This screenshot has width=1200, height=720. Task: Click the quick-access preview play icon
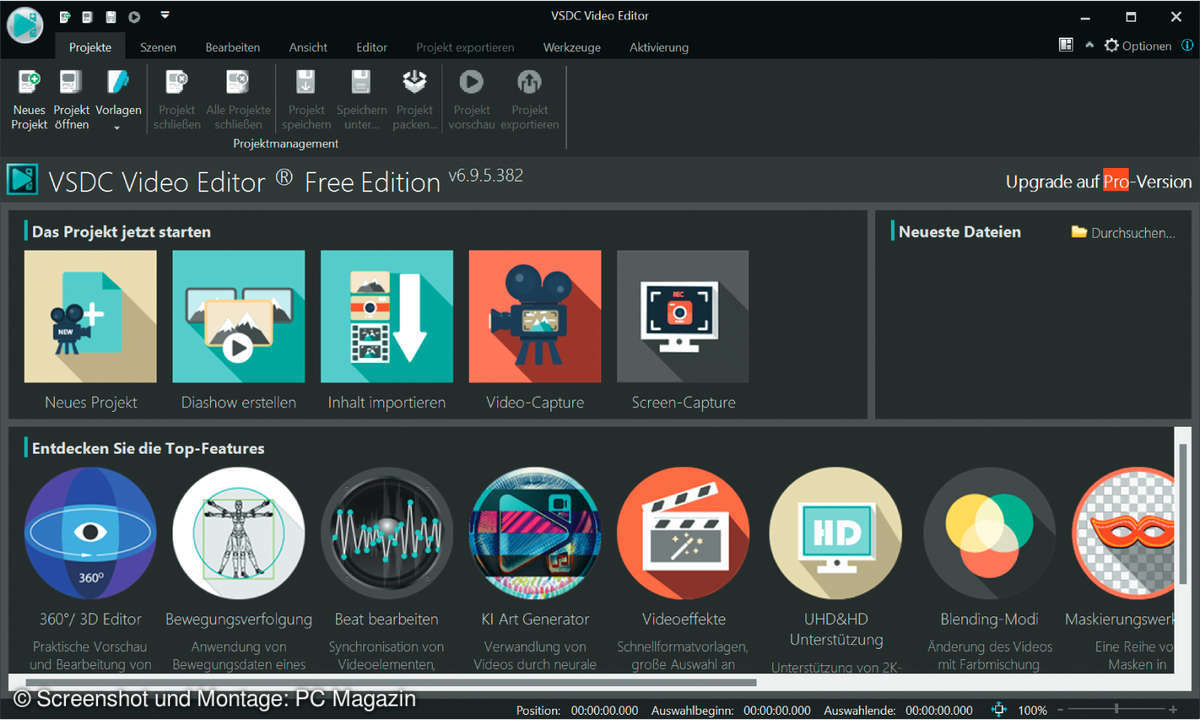tap(134, 17)
